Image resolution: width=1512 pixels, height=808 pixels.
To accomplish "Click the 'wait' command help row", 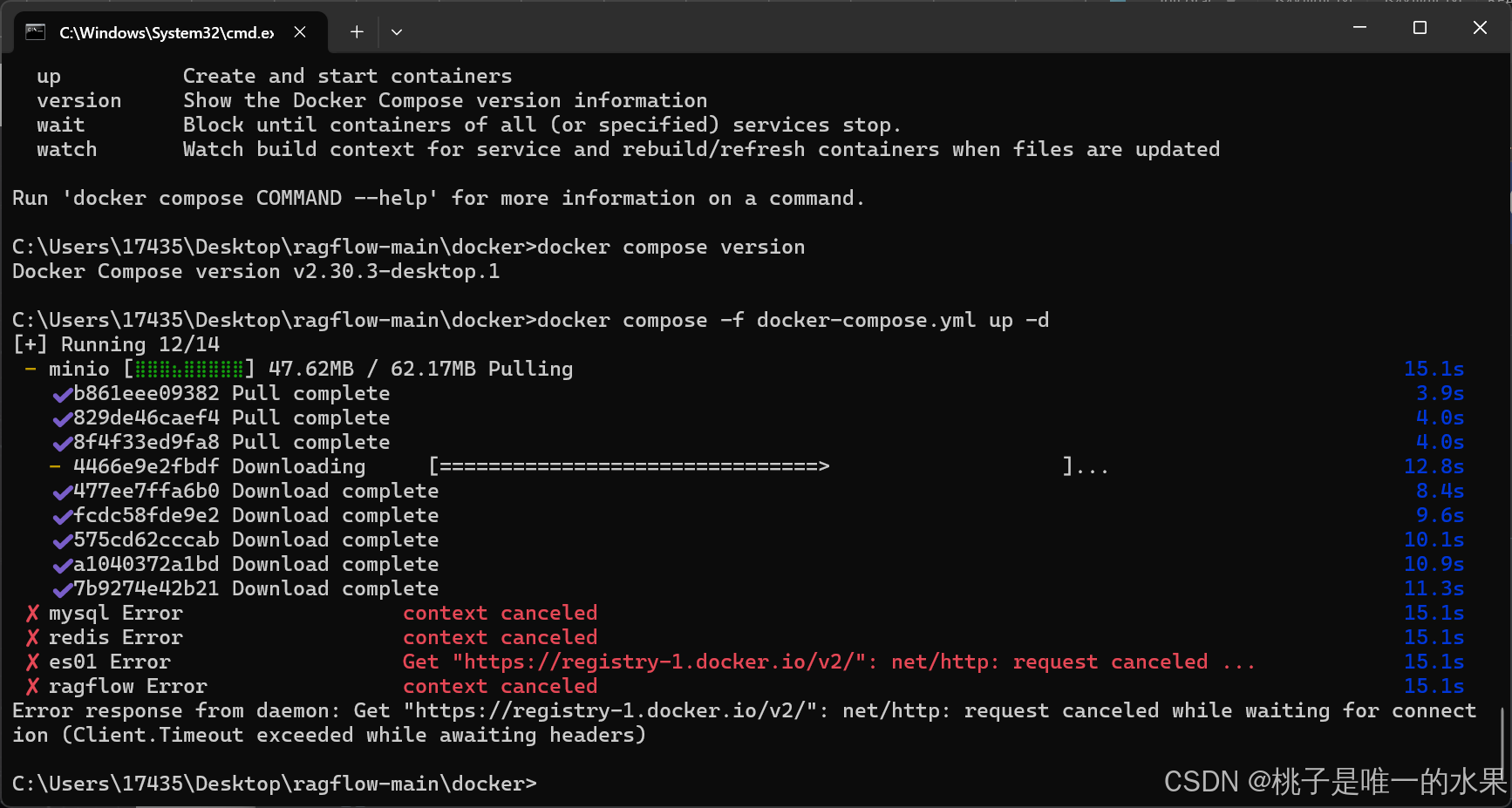I will click(x=469, y=126).
